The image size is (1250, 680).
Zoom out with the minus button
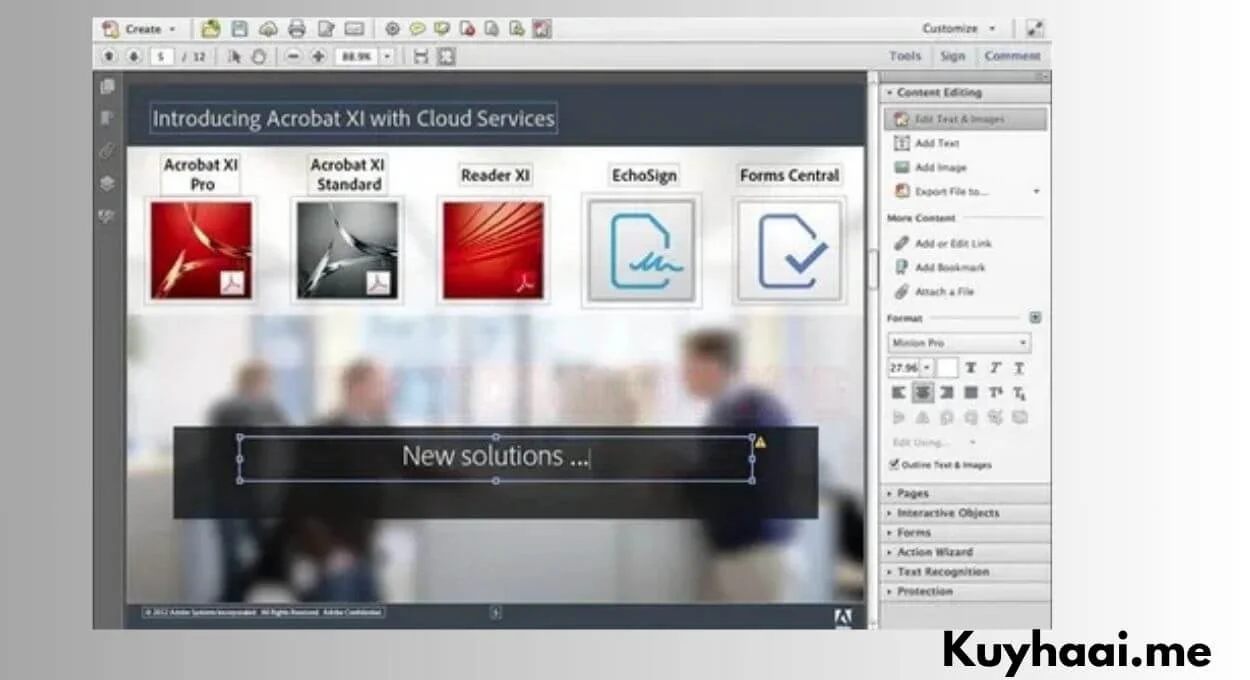pyautogui.click(x=293, y=57)
